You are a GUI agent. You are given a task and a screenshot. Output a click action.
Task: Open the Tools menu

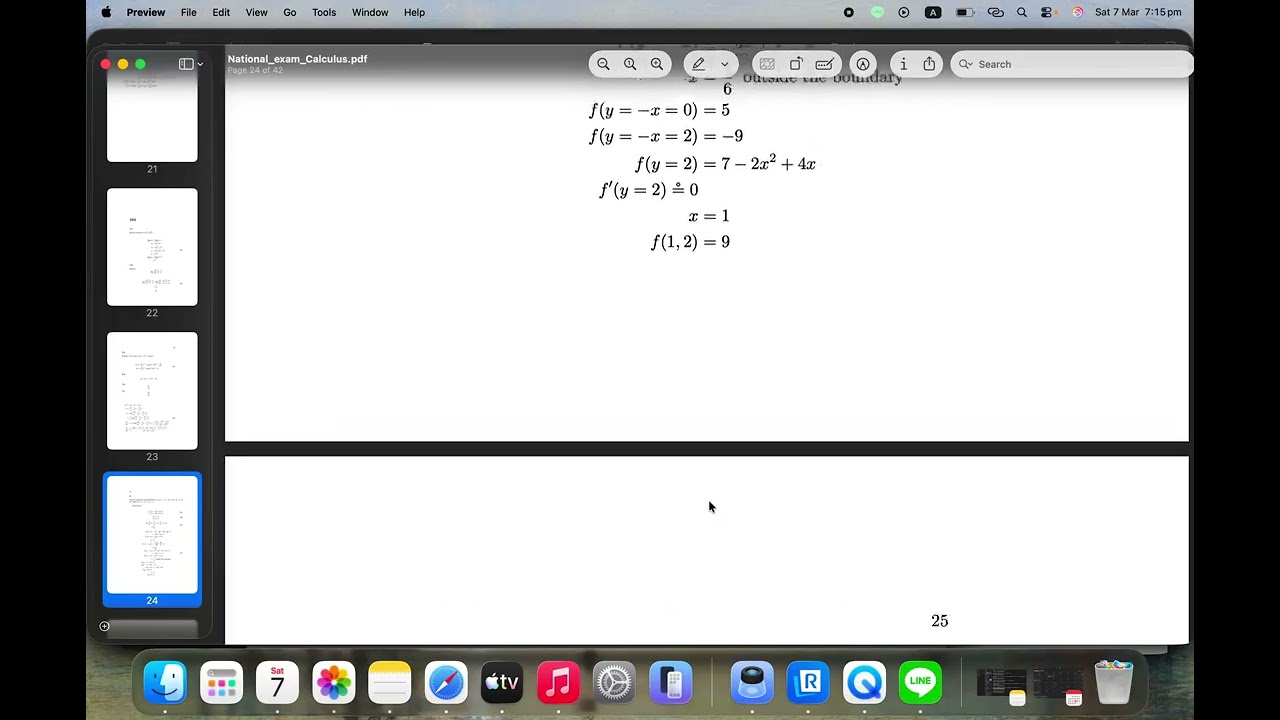(x=324, y=12)
